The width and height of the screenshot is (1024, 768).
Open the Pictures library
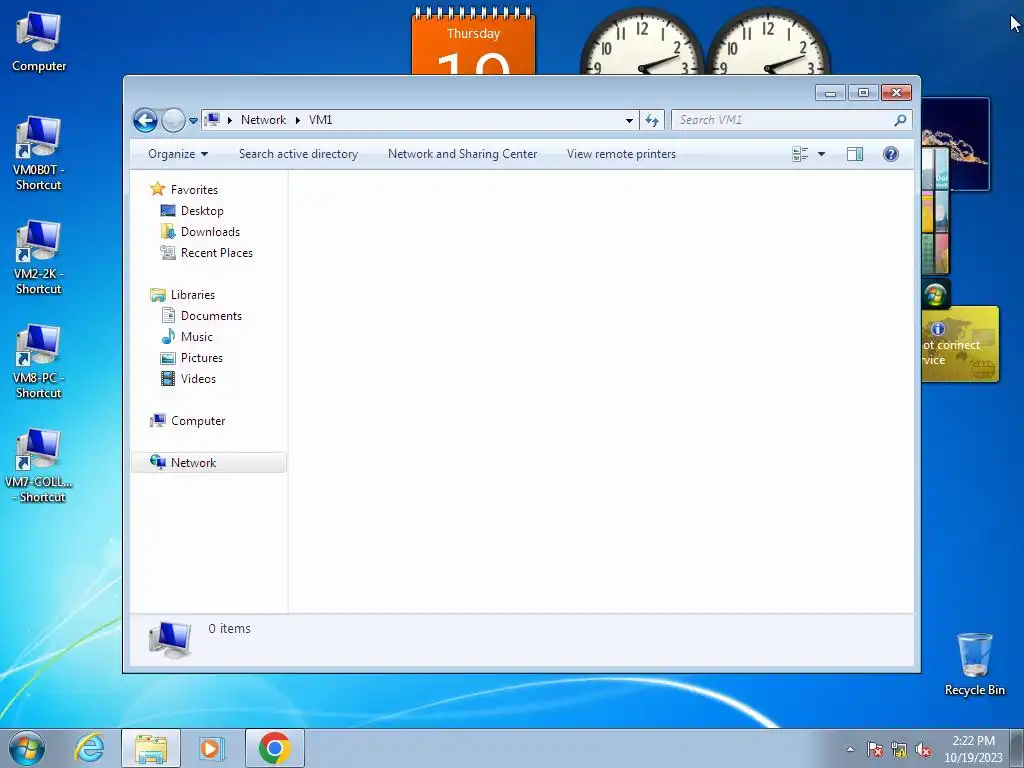(x=201, y=358)
